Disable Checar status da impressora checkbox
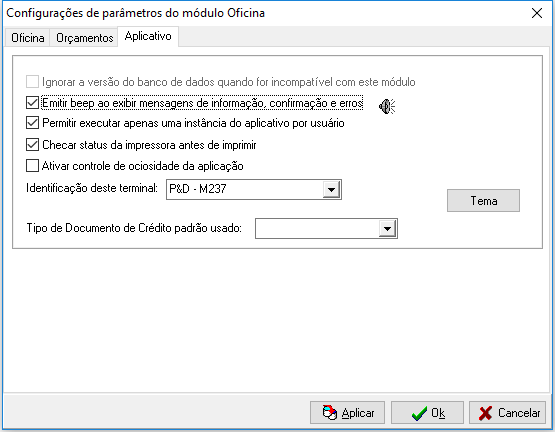Image resolution: width=555 pixels, height=432 pixels. [x=32, y=145]
